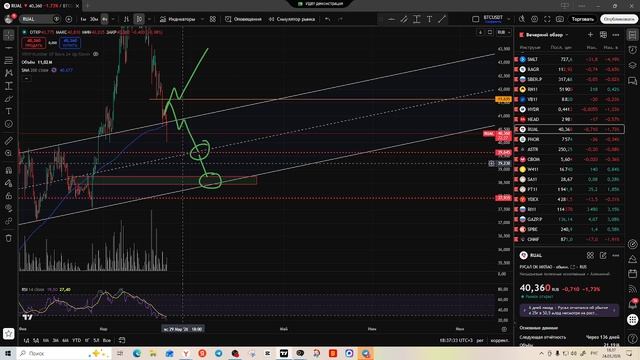
Task: Switch to the 30м timeframe
Action: (x=94, y=19)
